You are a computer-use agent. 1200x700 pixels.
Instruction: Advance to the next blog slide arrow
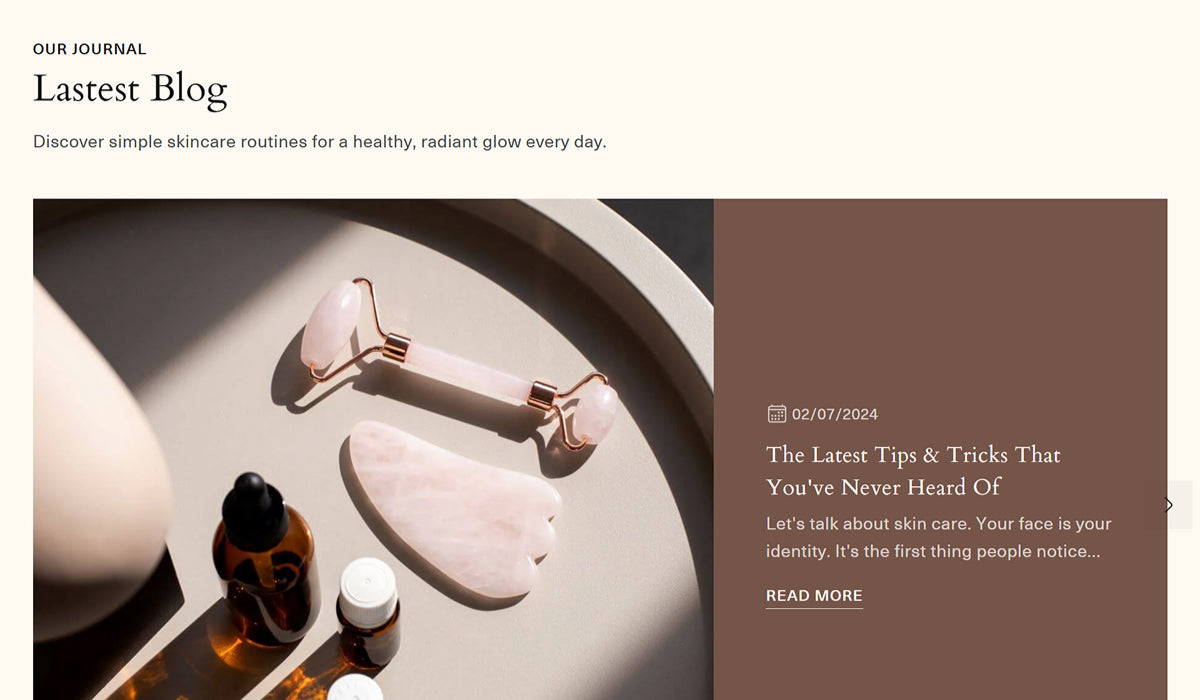point(1168,505)
